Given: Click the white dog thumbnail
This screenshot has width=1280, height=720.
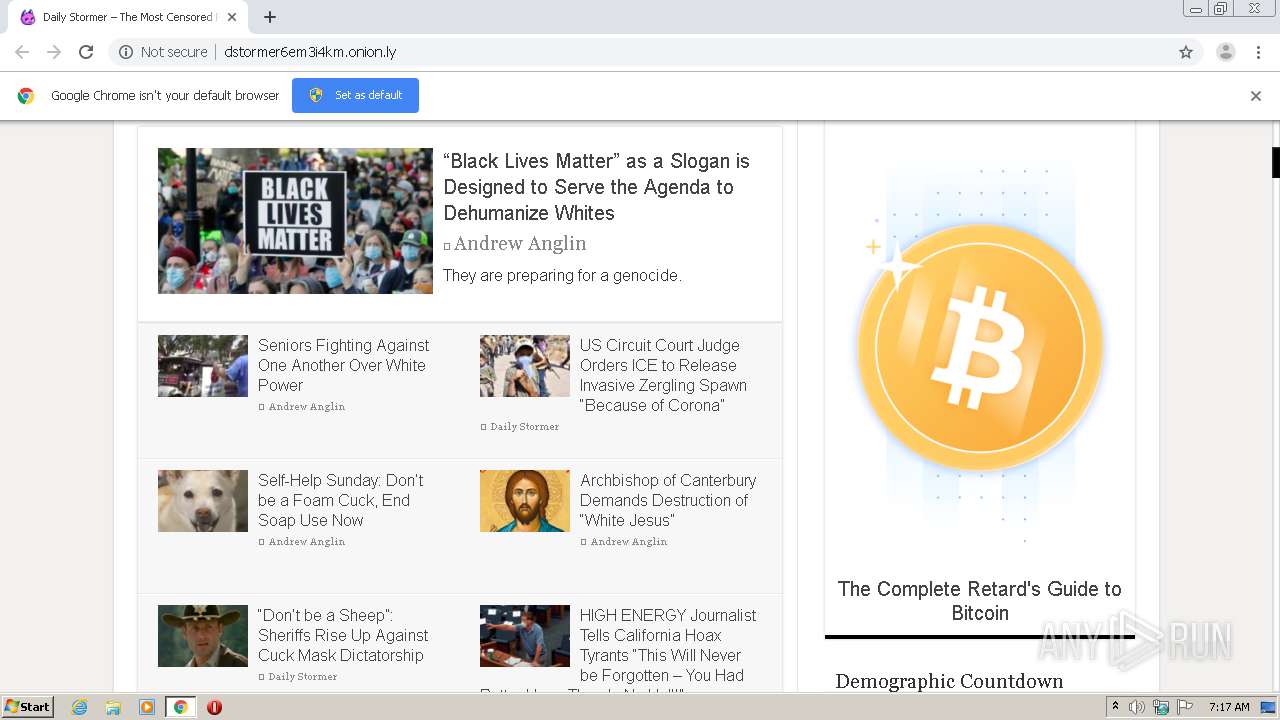Looking at the screenshot, I should click(x=203, y=501).
